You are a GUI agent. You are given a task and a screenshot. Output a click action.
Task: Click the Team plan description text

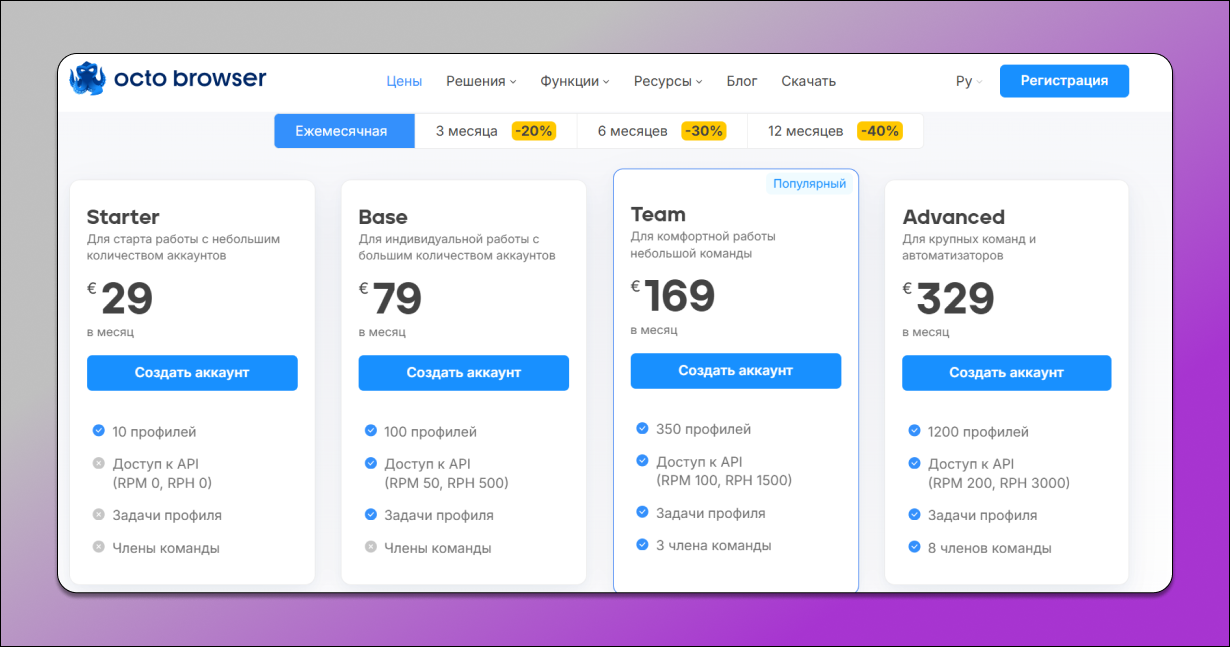[703, 245]
